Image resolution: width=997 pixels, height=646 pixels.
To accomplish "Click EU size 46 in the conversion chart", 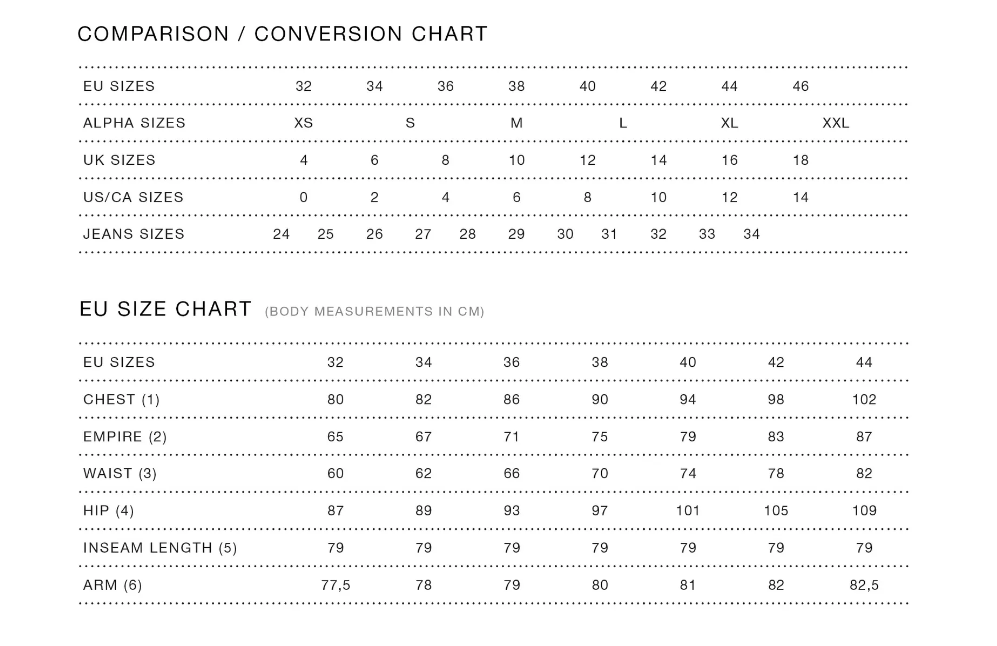I will [801, 86].
